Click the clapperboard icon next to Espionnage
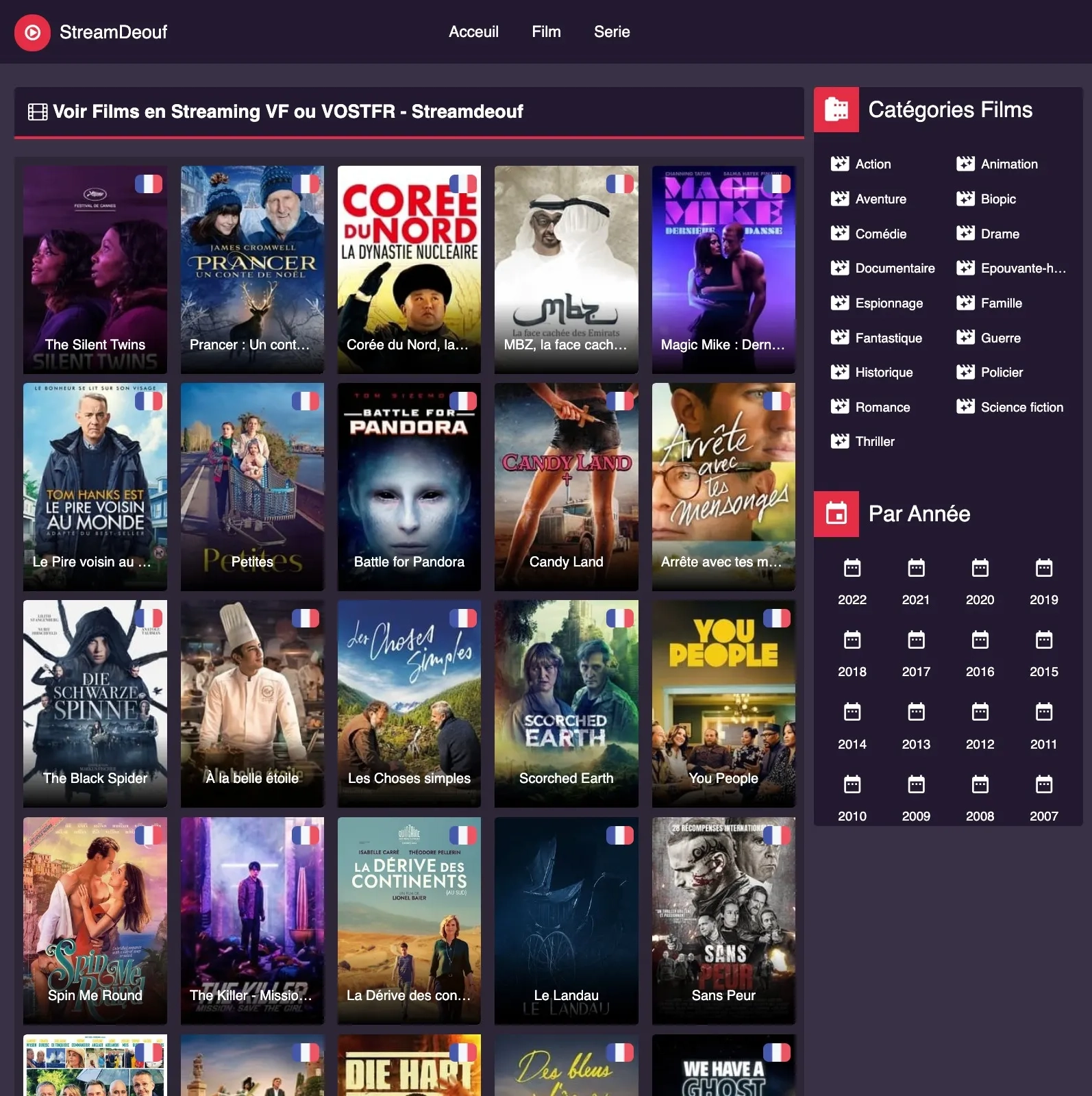 coord(839,303)
